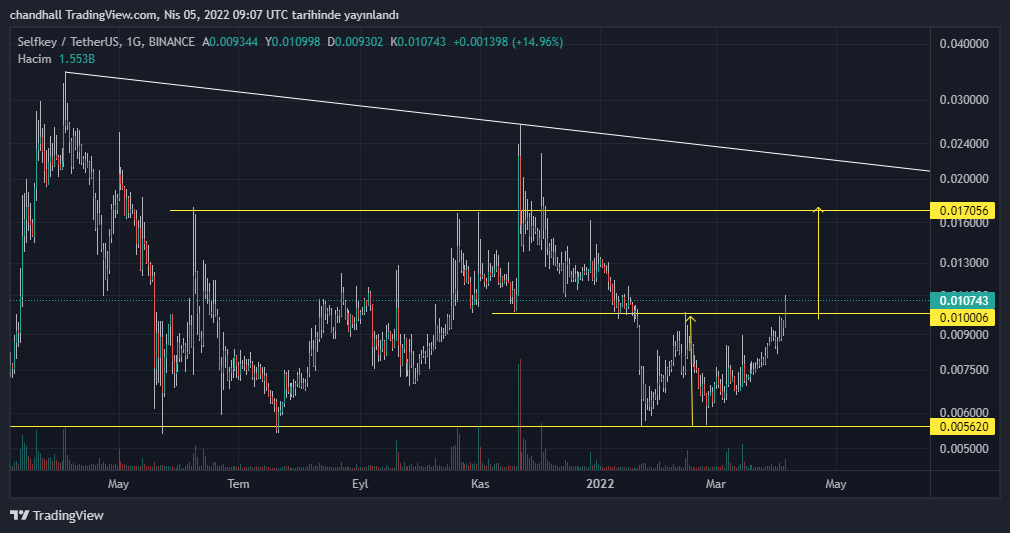This screenshot has height=533, width=1010.
Task: Click the first May label on time axis
Action: pos(119,484)
